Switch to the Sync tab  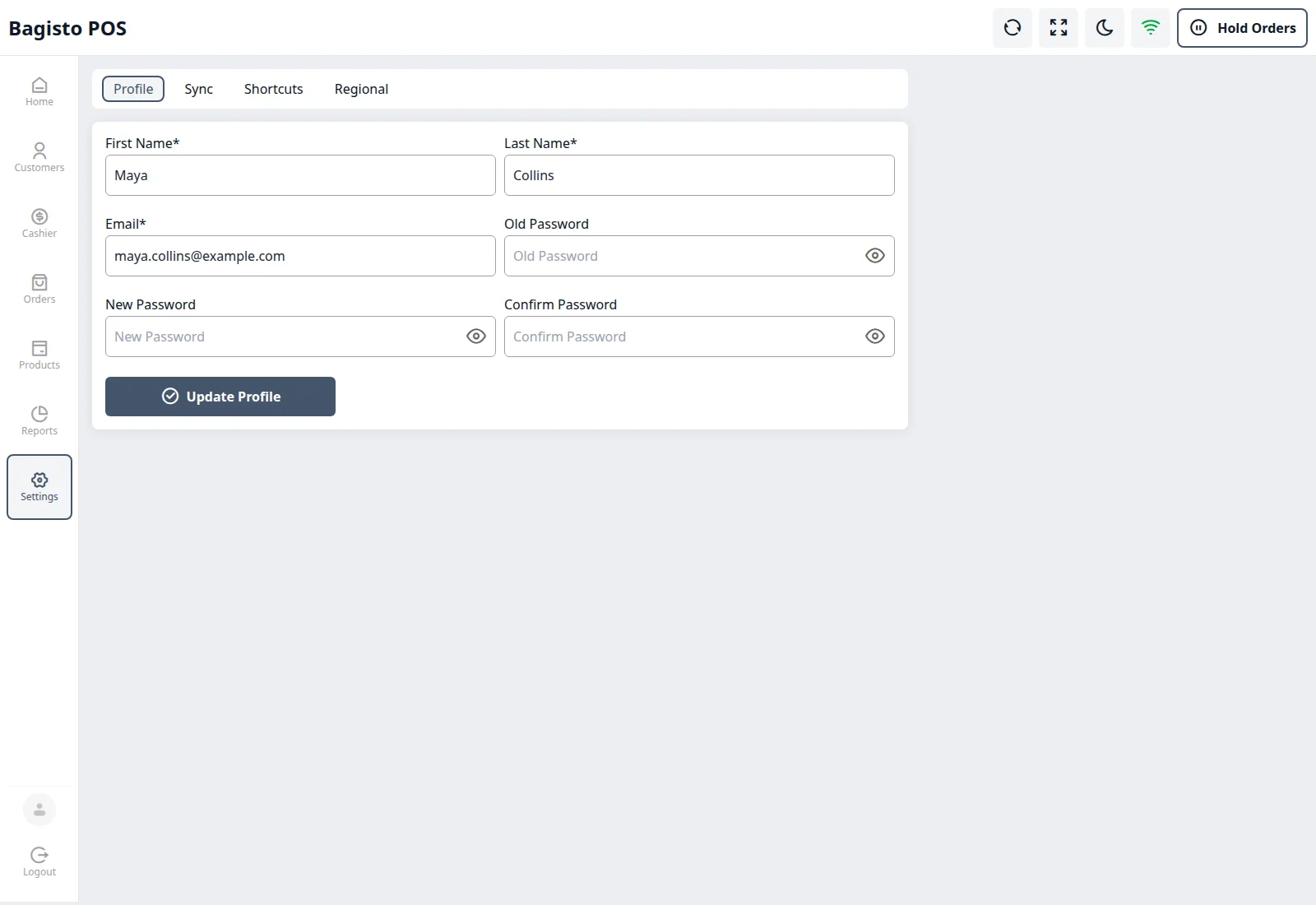coord(198,89)
